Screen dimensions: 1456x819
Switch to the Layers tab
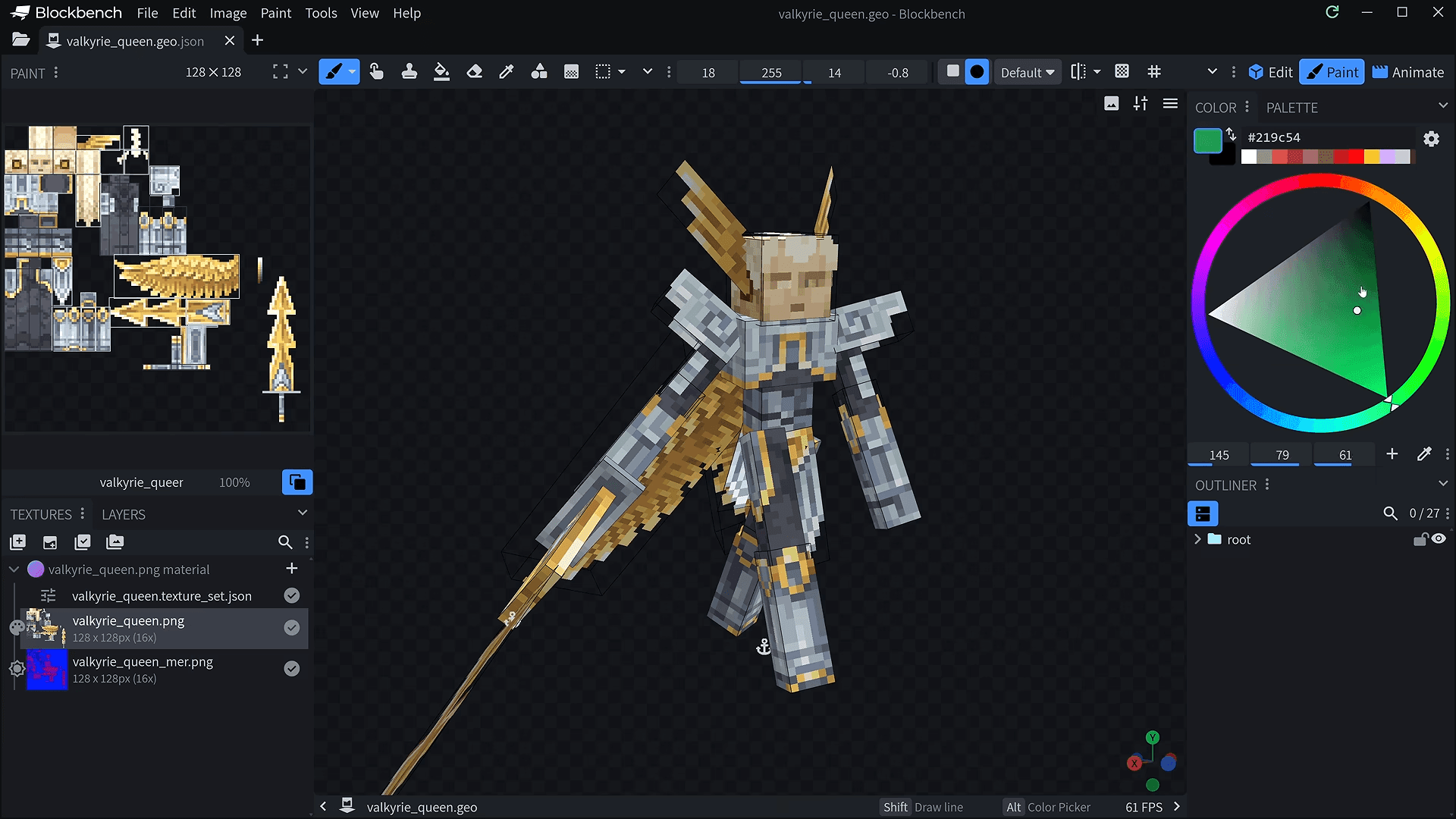click(x=123, y=514)
